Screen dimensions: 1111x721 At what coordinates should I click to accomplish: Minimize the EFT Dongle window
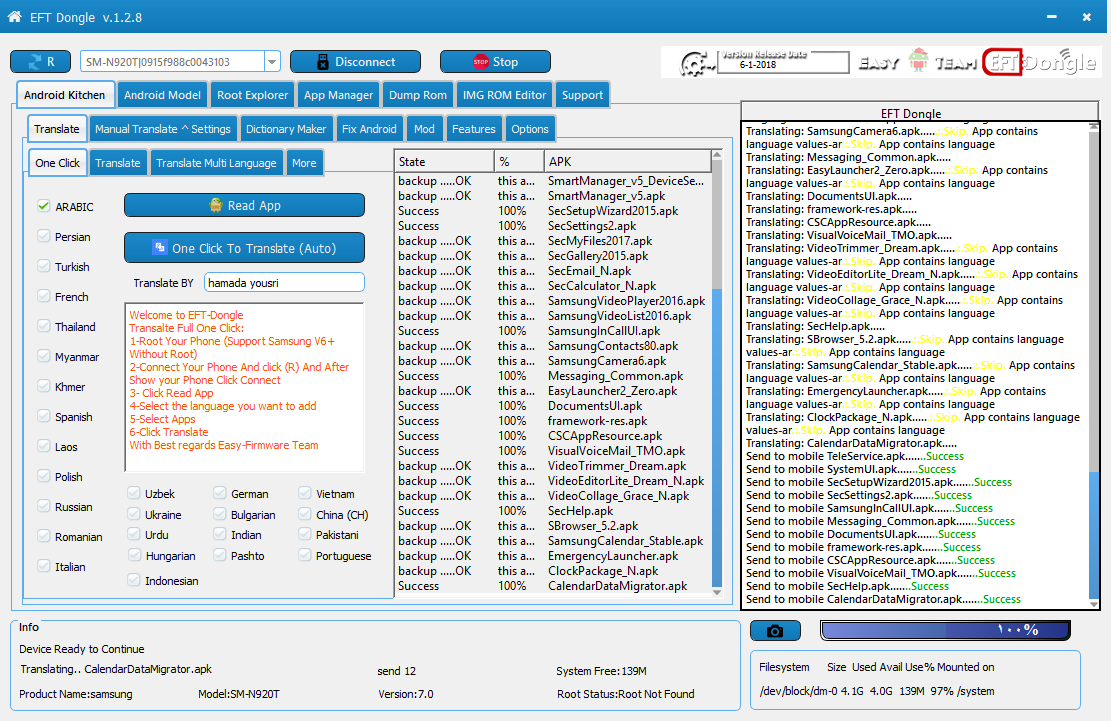(x=1051, y=16)
